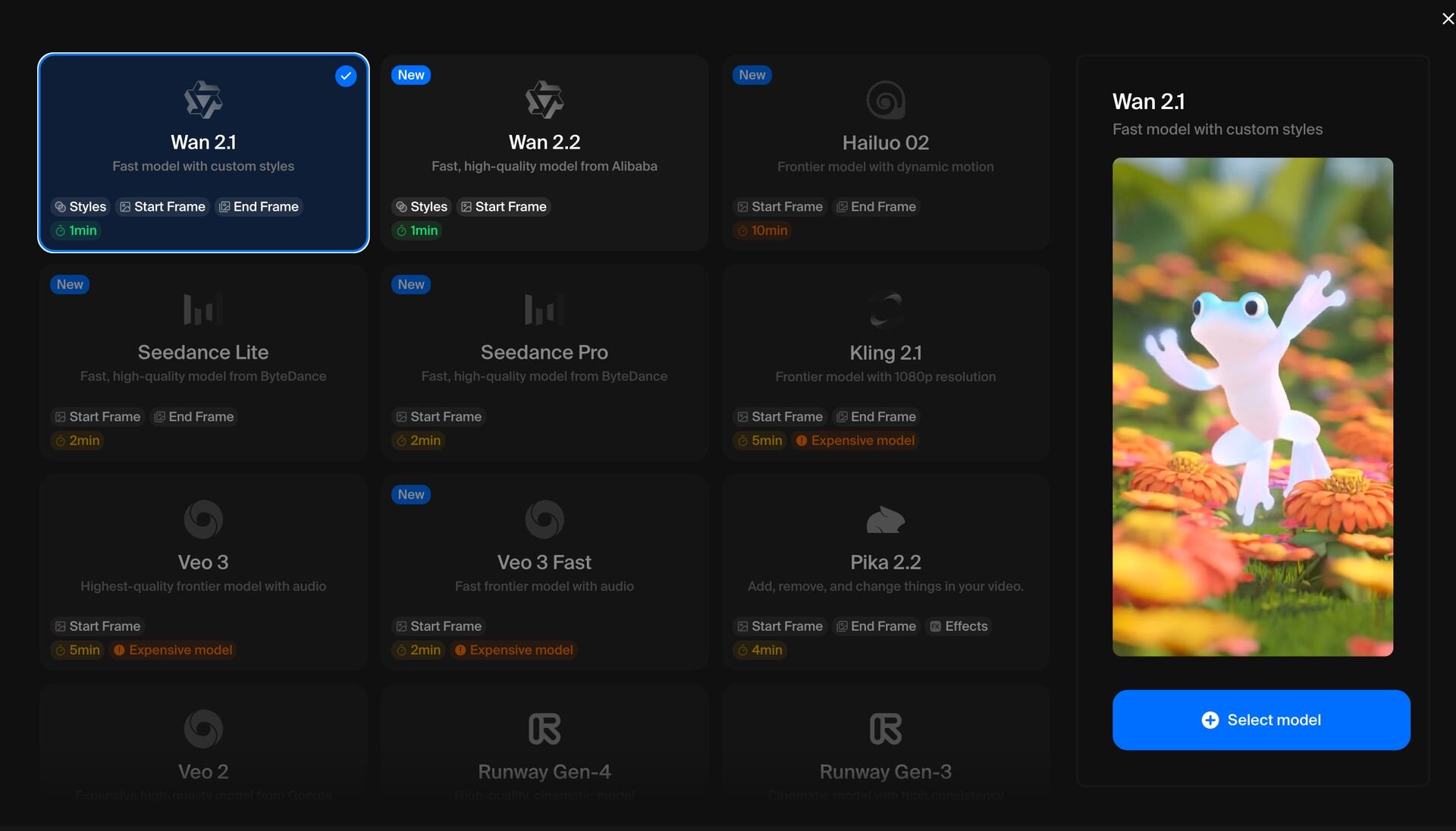
Task: Select the Seedance Pro model title
Action: [544, 352]
